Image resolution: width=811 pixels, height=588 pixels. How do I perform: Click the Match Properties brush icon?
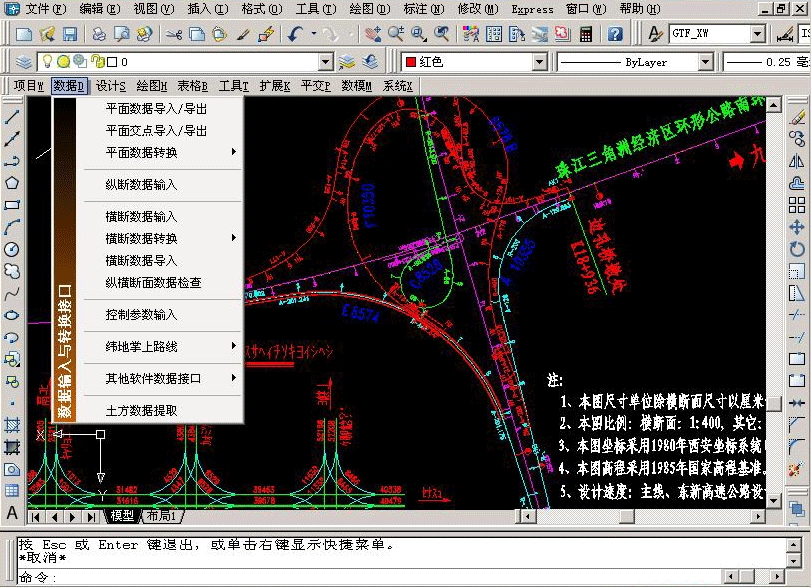(243, 34)
